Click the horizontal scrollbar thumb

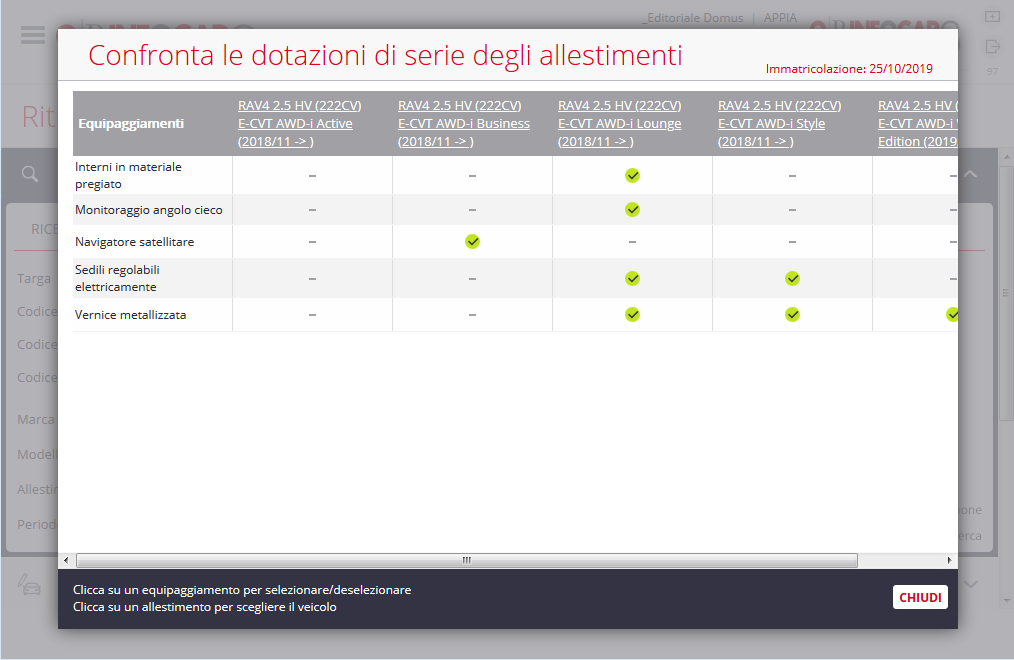click(x=466, y=560)
